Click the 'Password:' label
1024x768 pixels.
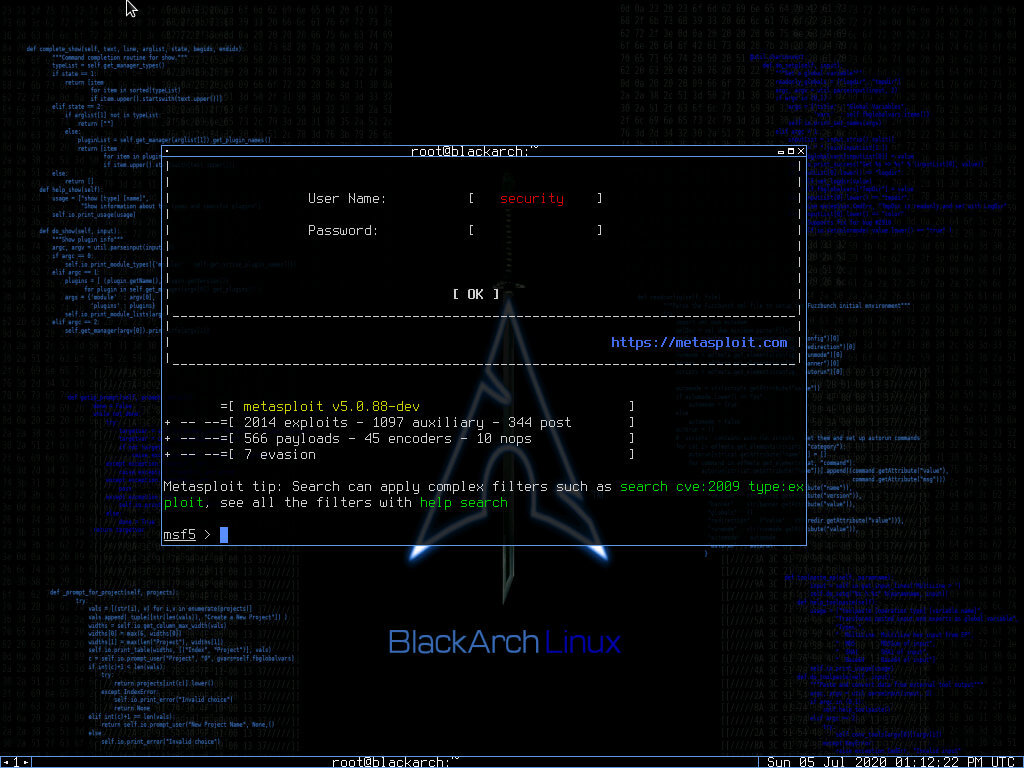[343, 231]
